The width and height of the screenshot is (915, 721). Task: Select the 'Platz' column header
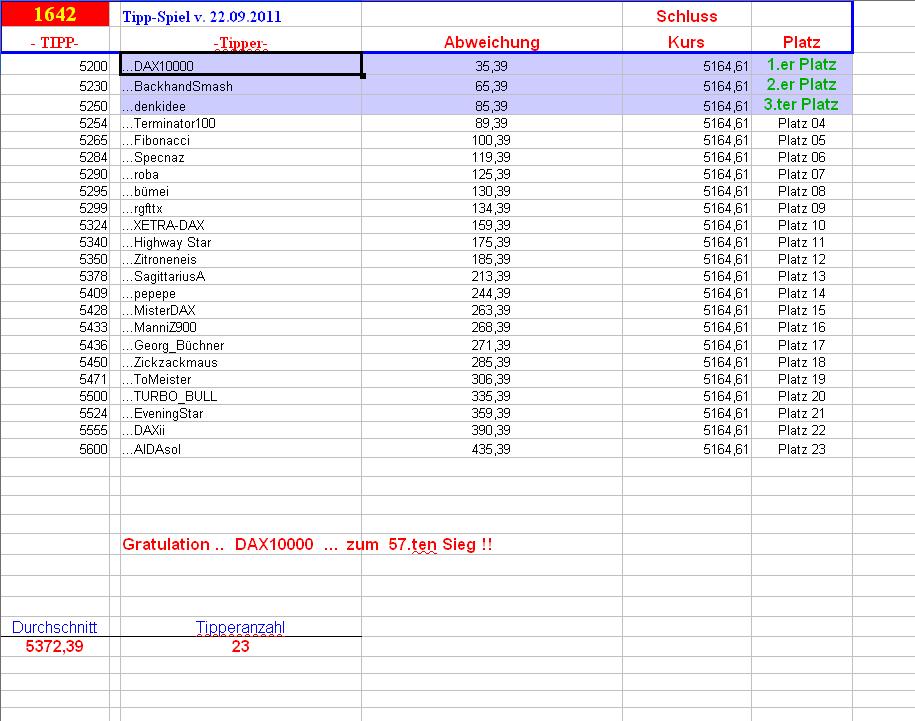click(801, 42)
